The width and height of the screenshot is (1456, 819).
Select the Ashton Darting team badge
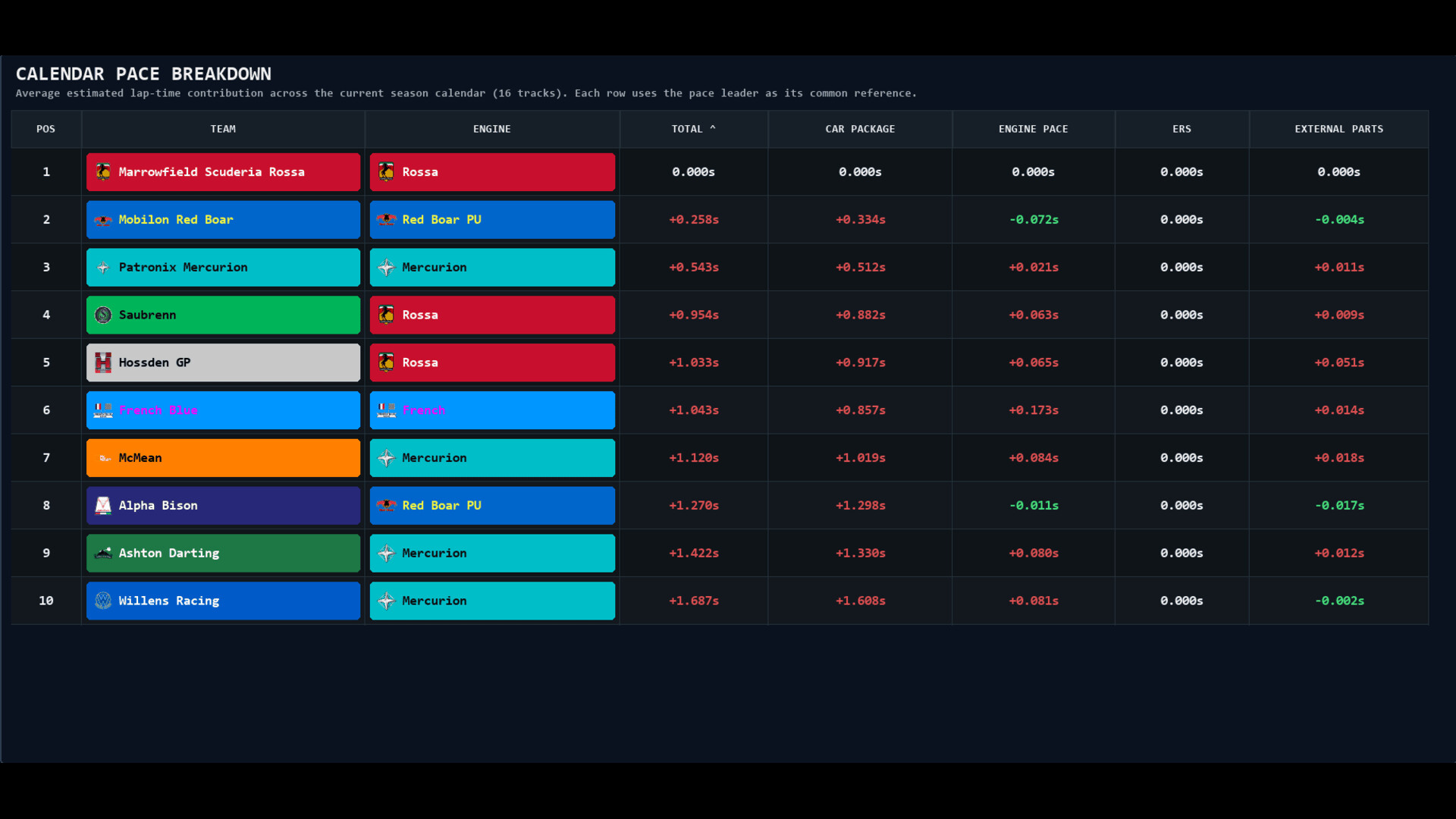[223, 554]
